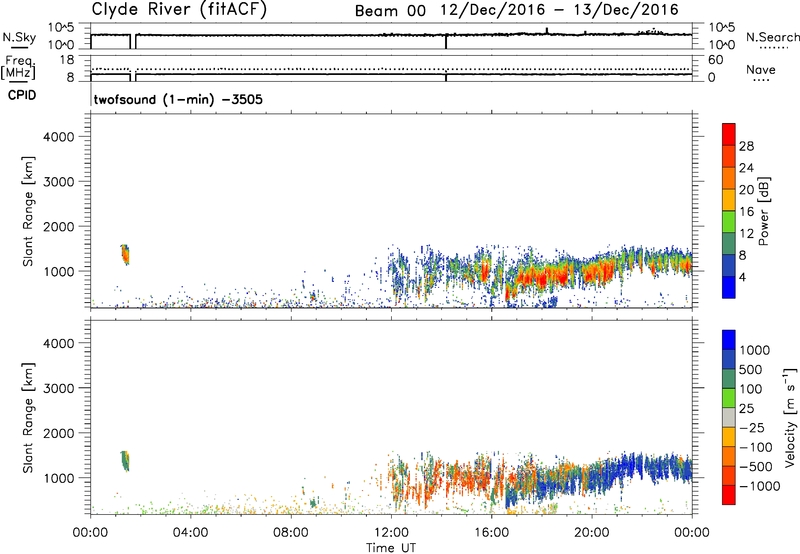800x554 pixels.
Task: Click the -1000 value on the velocity colorbar
Action: 760,486
